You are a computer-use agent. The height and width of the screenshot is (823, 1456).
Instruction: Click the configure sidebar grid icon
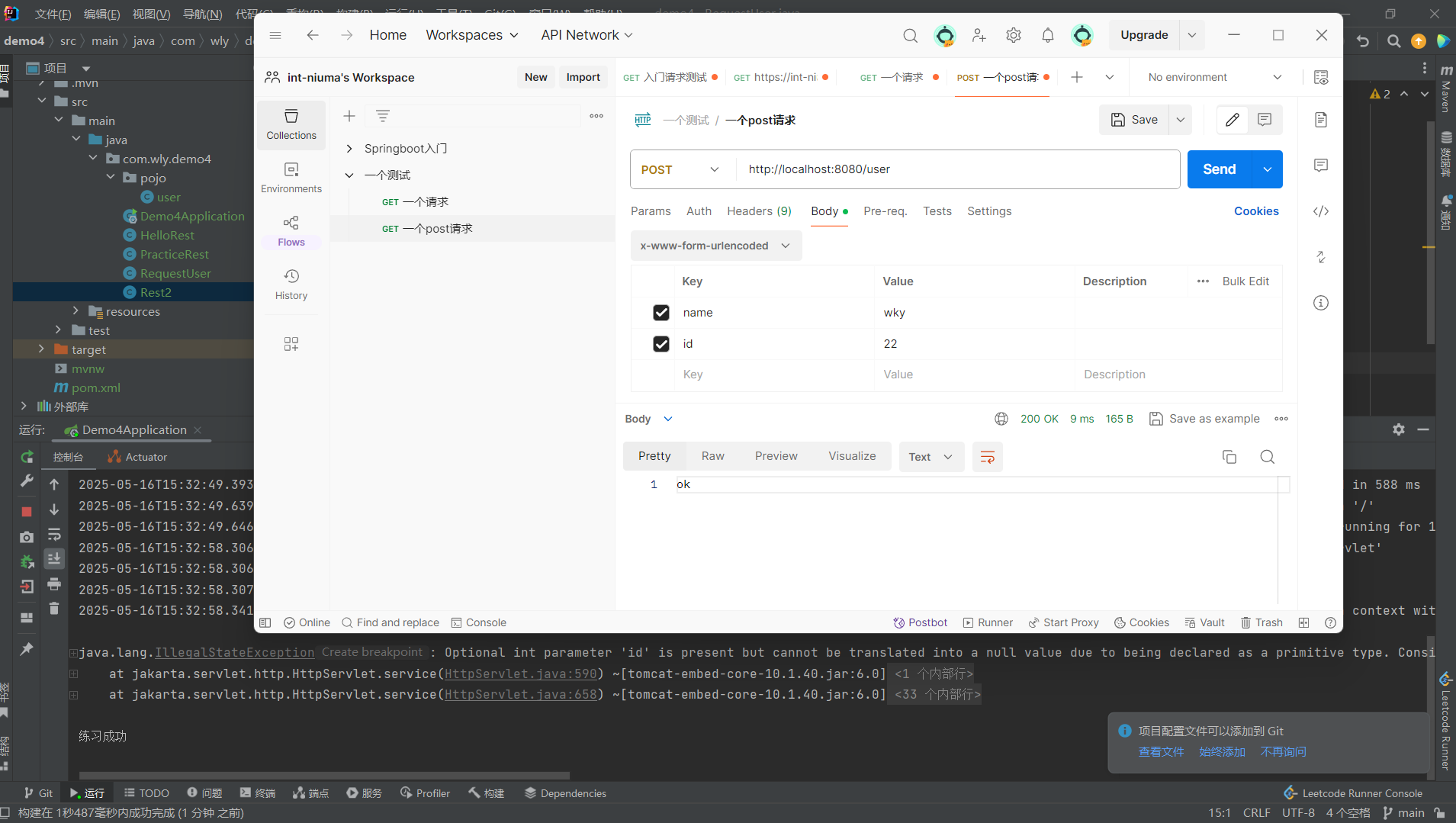(291, 344)
